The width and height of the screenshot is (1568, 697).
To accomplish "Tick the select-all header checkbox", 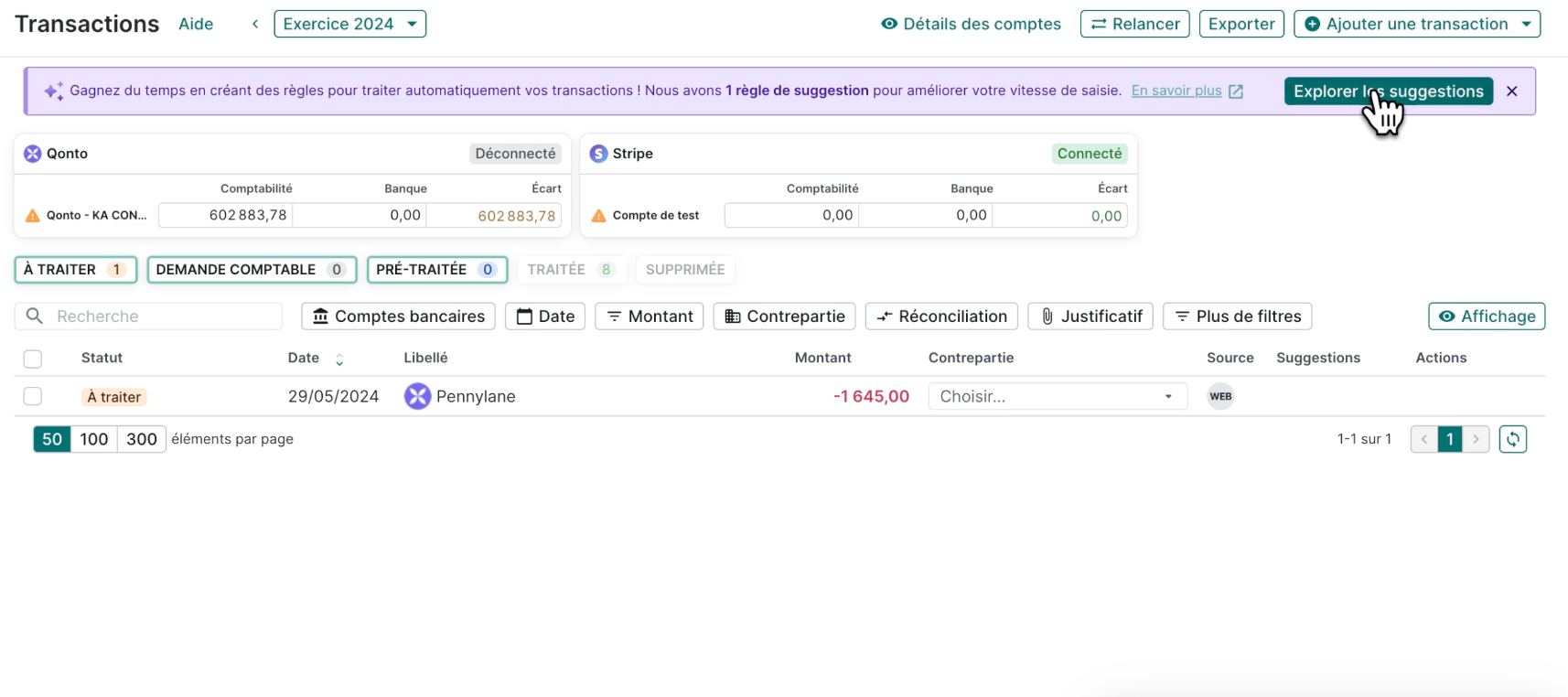I will (x=33, y=359).
